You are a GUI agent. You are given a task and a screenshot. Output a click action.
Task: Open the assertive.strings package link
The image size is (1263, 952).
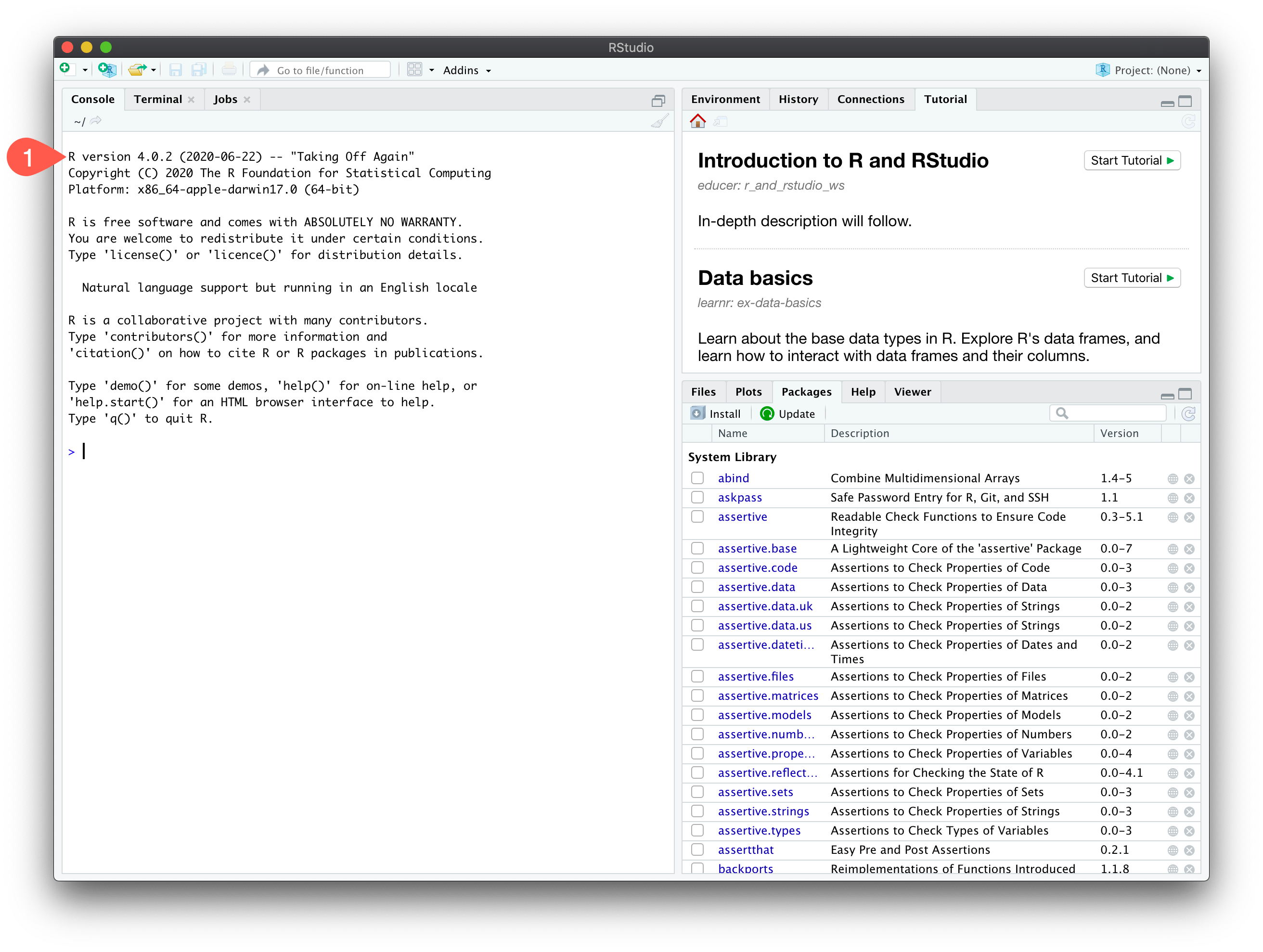click(763, 811)
